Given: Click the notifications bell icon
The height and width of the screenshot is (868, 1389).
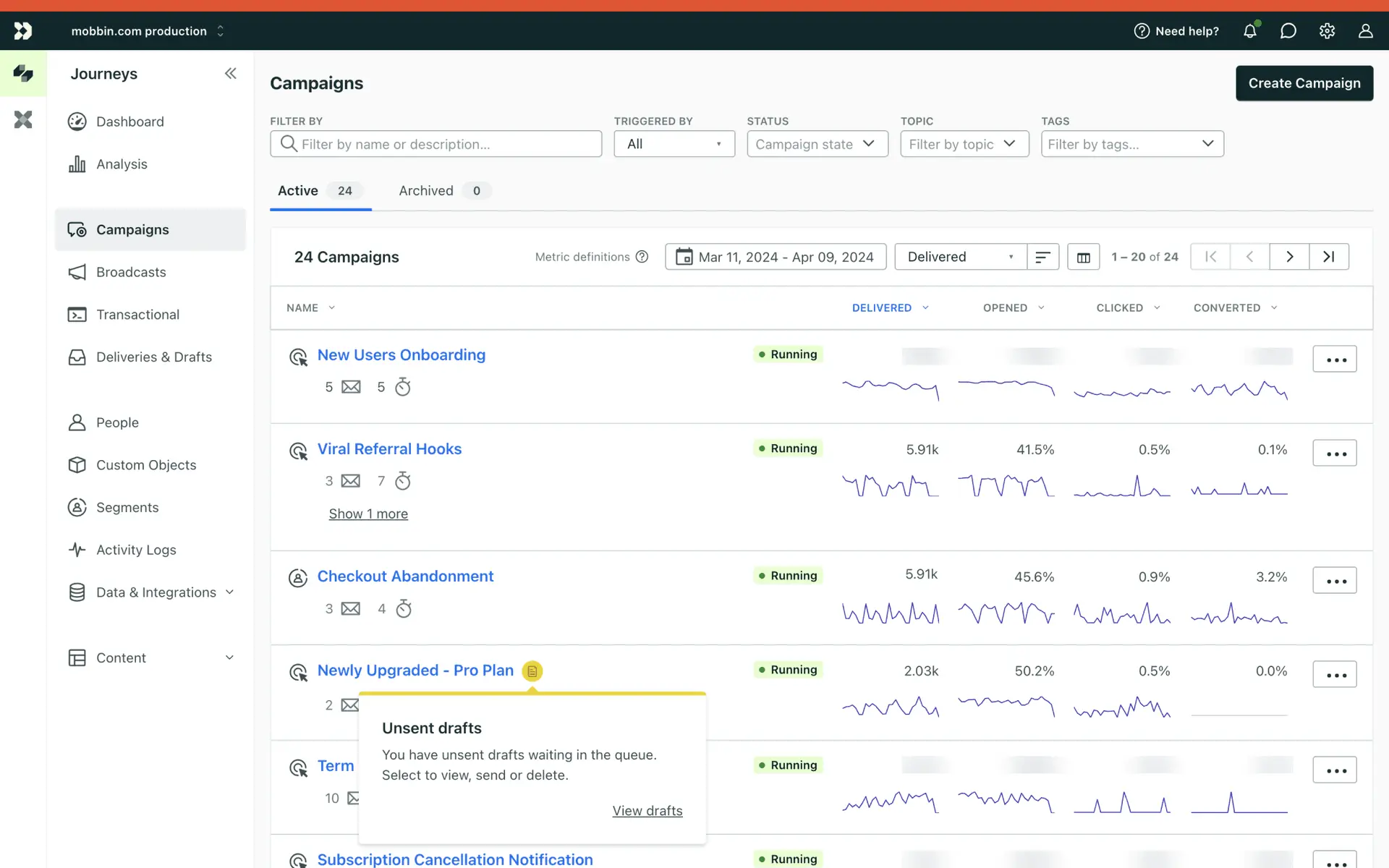Looking at the screenshot, I should 1249,31.
